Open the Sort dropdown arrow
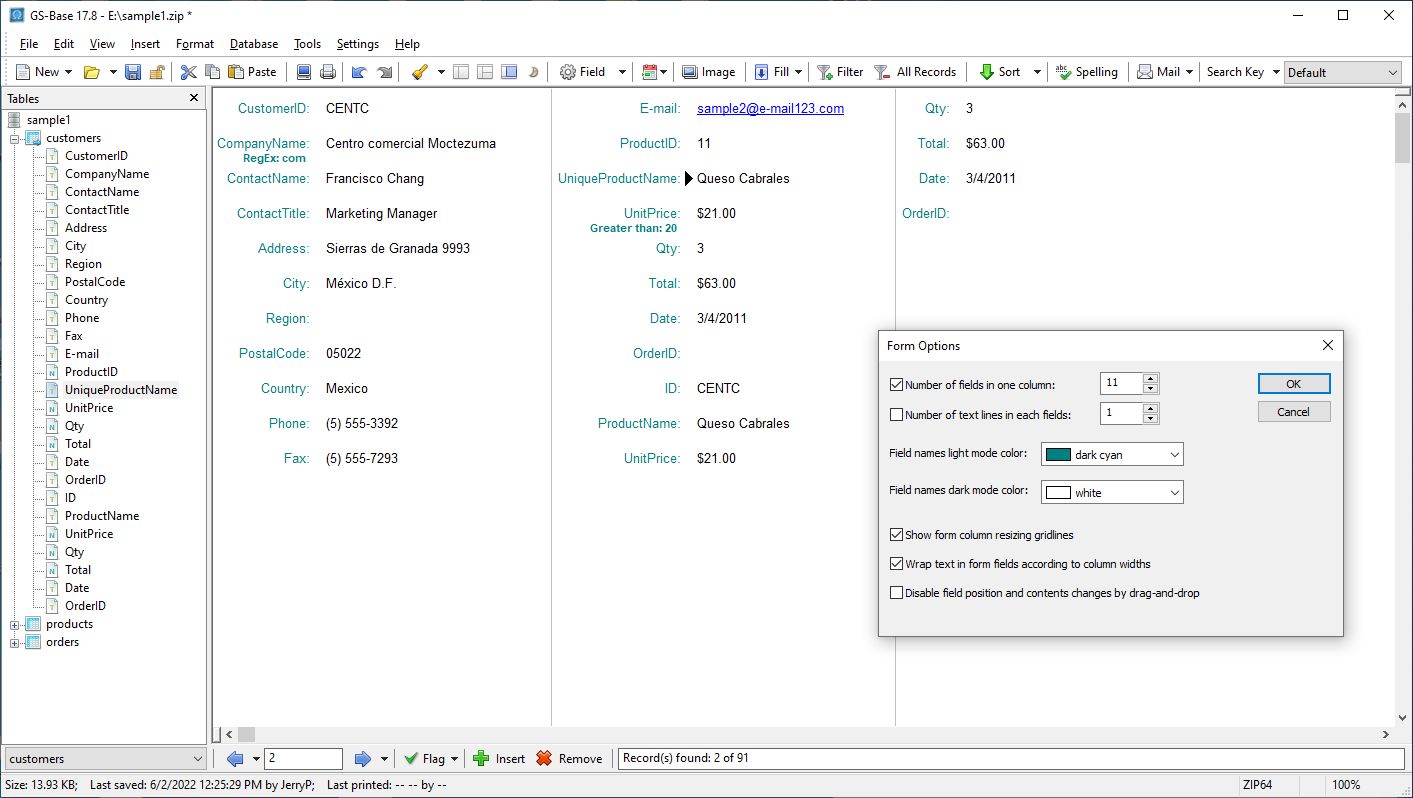Image resolution: width=1413 pixels, height=798 pixels. click(x=1037, y=72)
